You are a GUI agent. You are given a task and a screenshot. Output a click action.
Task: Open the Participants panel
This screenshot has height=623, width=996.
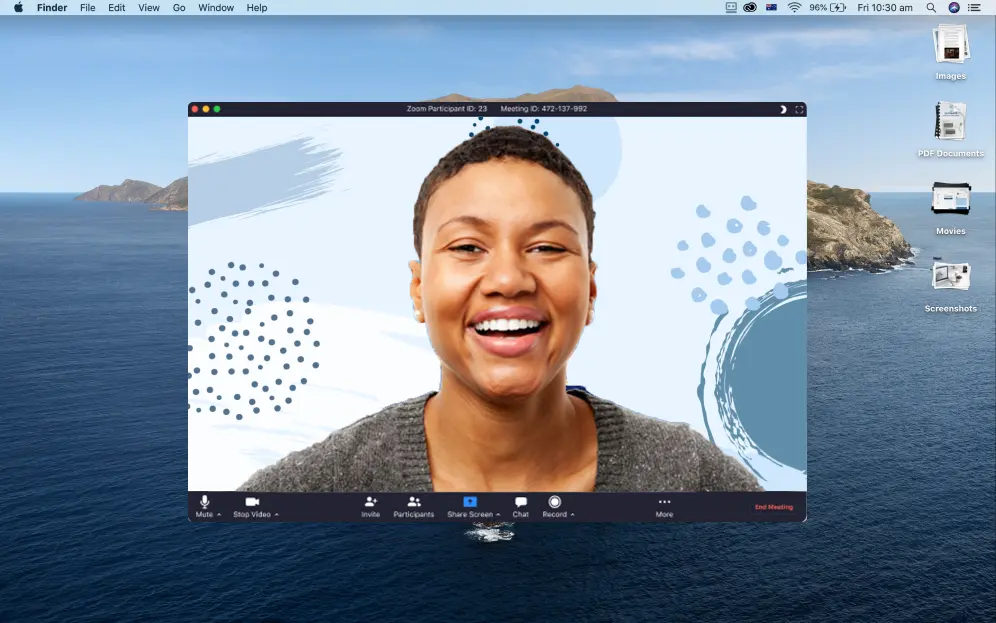click(413, 502)
